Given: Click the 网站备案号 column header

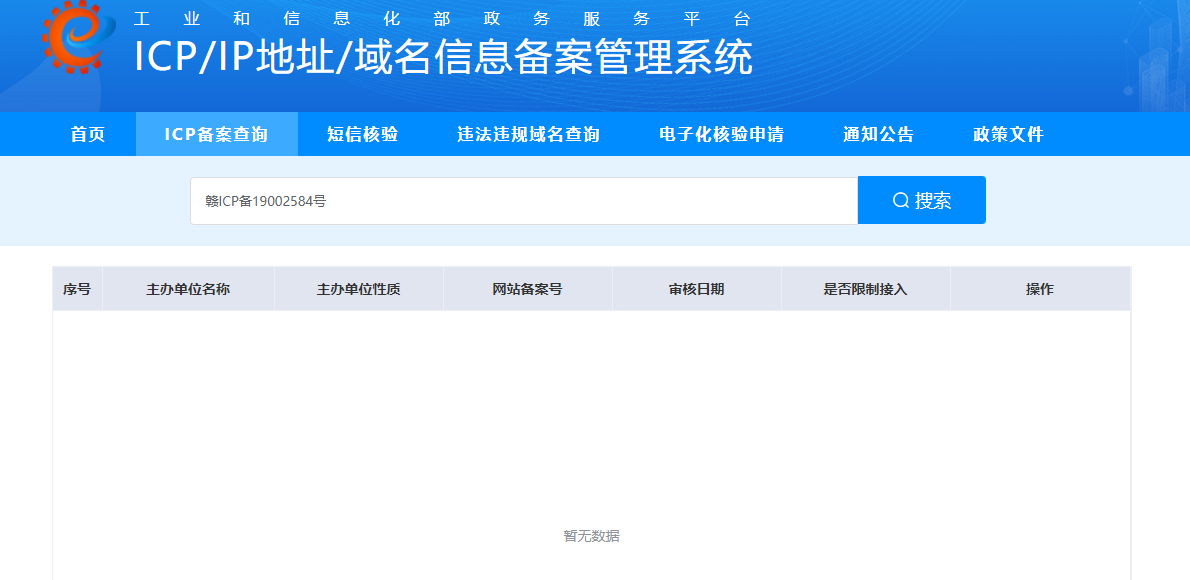Looking at the screenshot, I should coord(527,289).
